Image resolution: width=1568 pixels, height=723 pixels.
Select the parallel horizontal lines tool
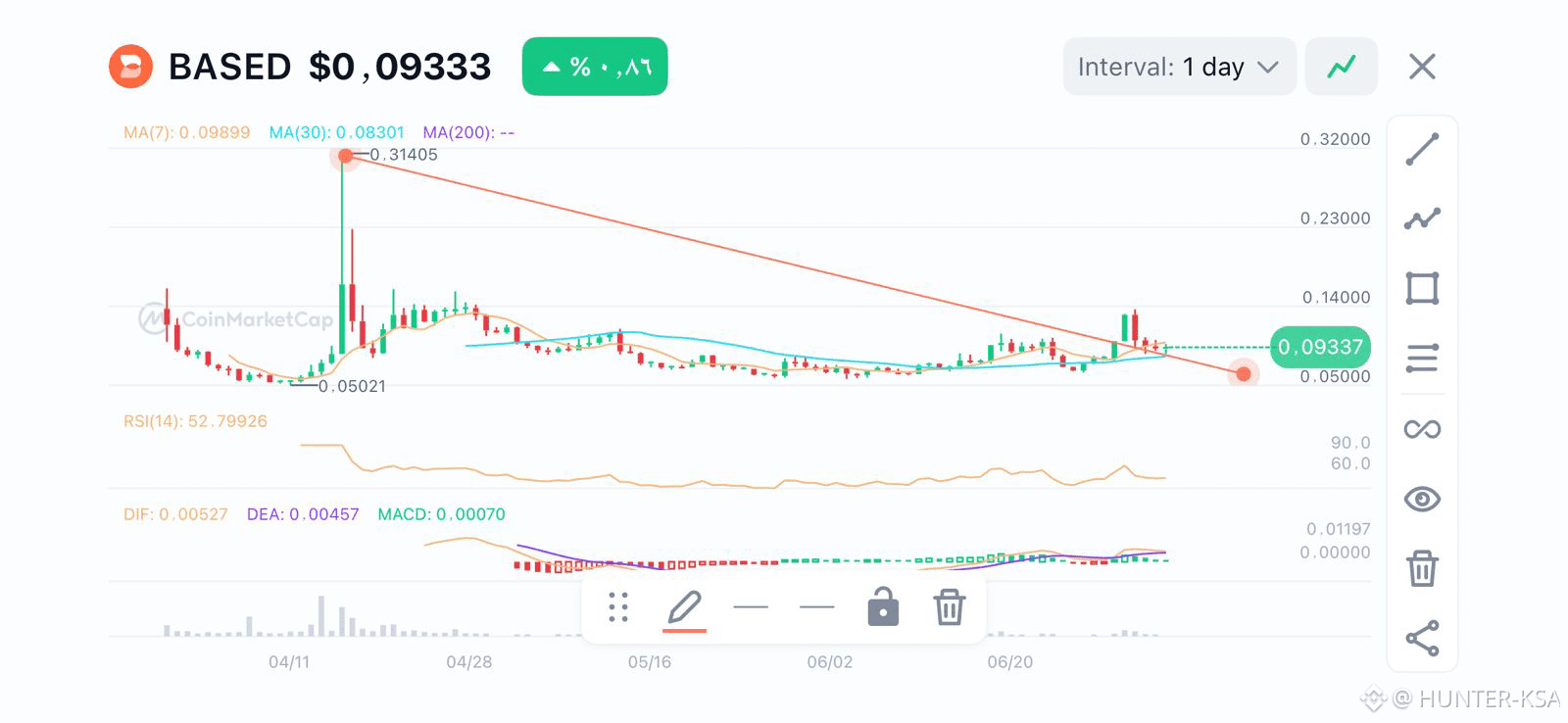point(1422,358)
